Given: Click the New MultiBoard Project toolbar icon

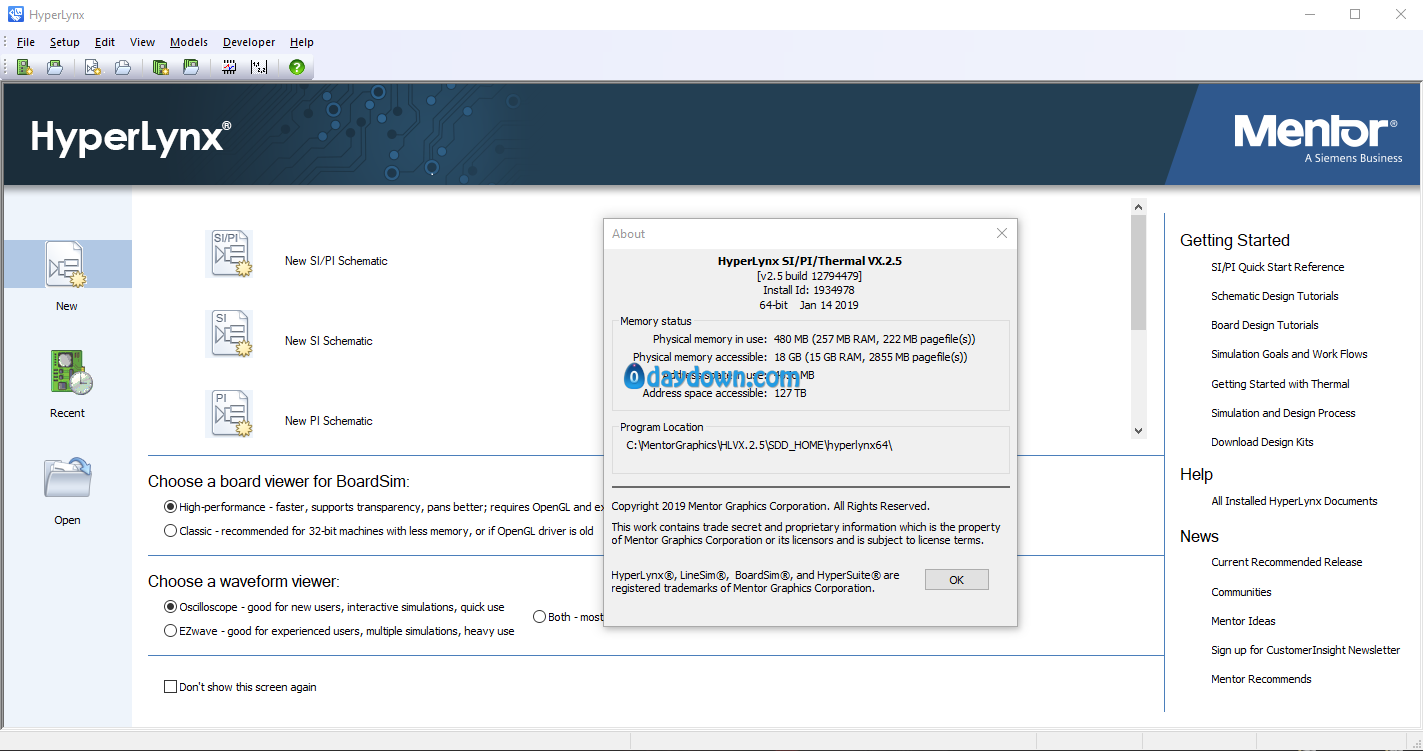Looking at the screenshot, I should pyautogui.click(x=160, y=67).
